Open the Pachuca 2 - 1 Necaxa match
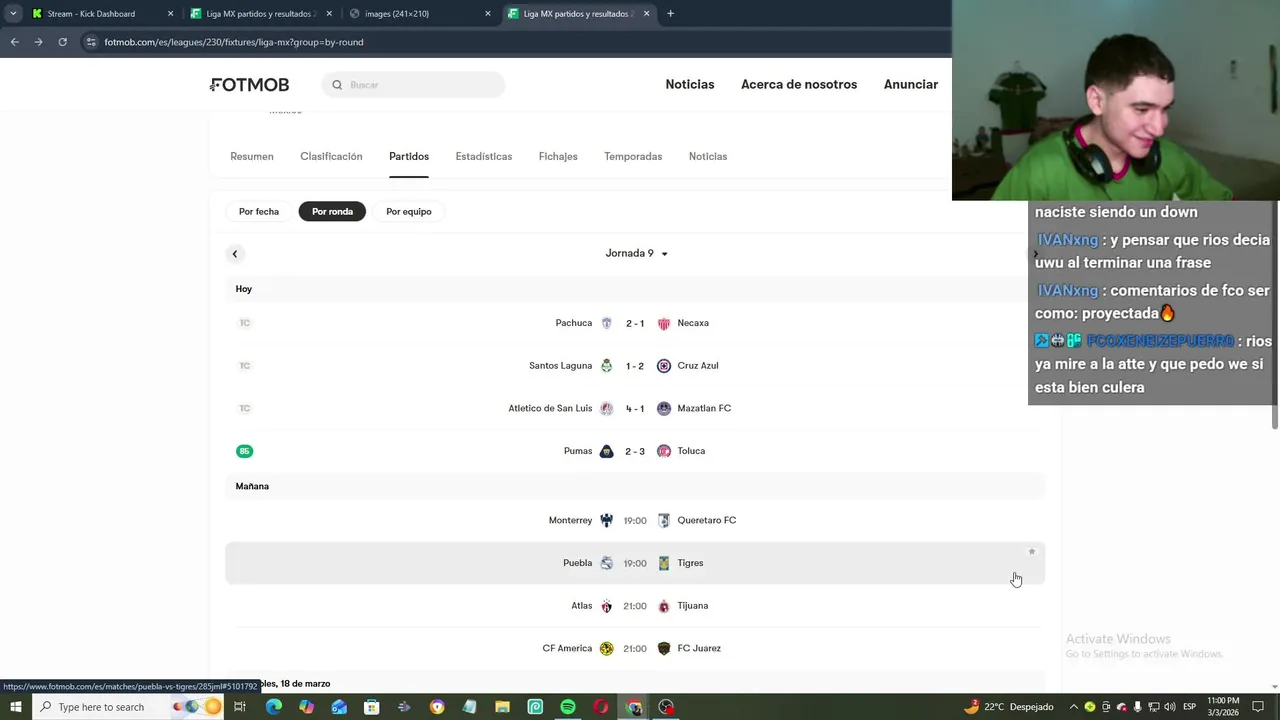Image resolution: width=1280 pixels, height=720 pixels. coord(635,323)
